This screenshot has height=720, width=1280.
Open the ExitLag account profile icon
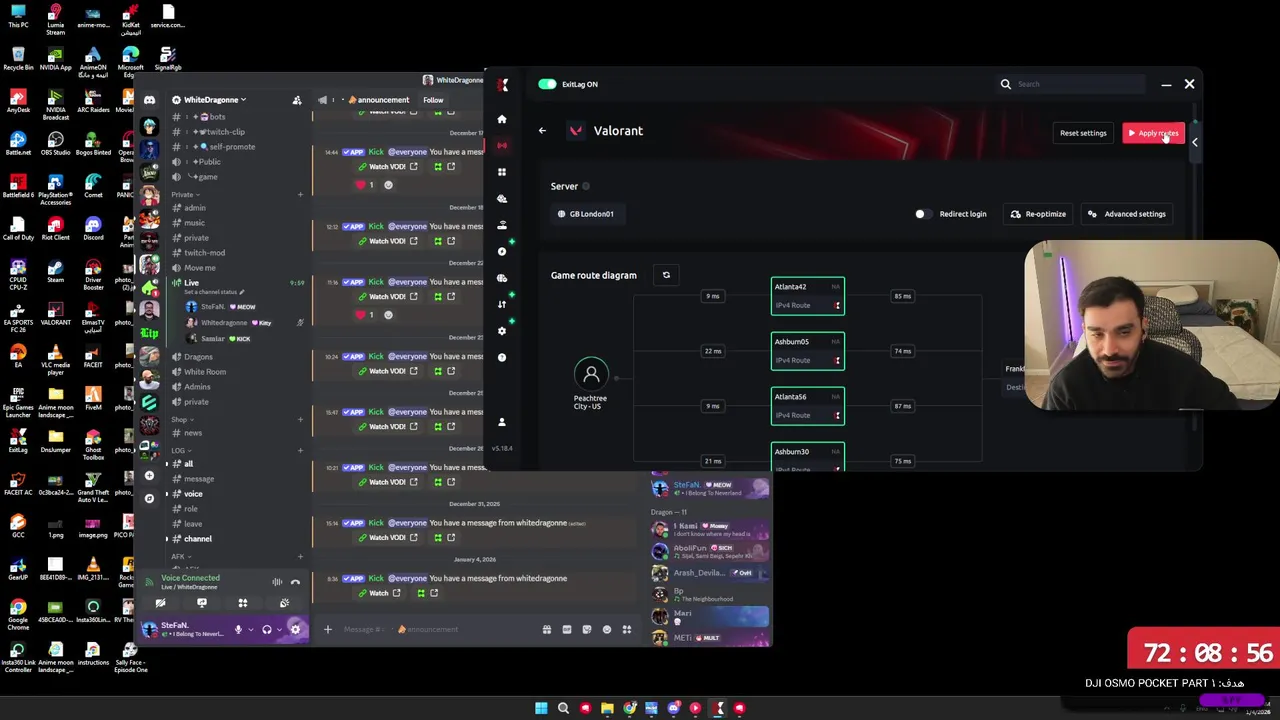(x=502, y=422)
